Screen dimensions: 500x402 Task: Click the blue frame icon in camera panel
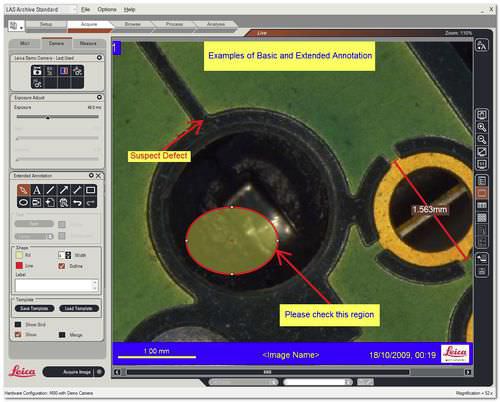click(x=64, y=71)
